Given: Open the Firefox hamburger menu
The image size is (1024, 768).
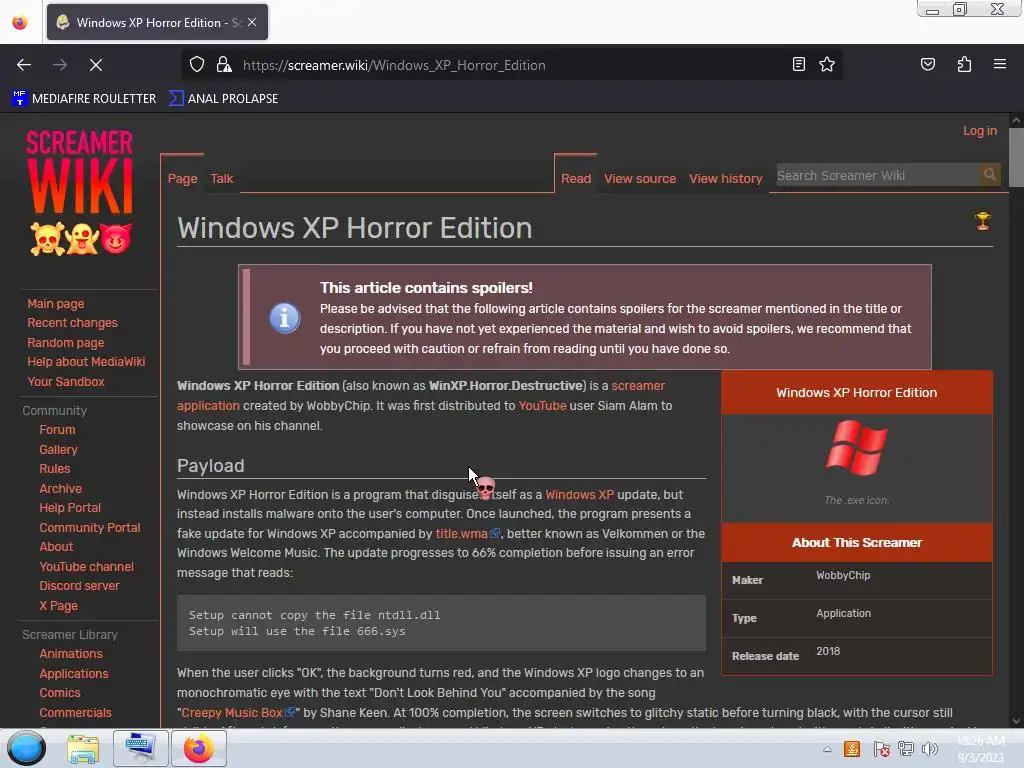Looking at the screenshot, I should pos(1000,64).
